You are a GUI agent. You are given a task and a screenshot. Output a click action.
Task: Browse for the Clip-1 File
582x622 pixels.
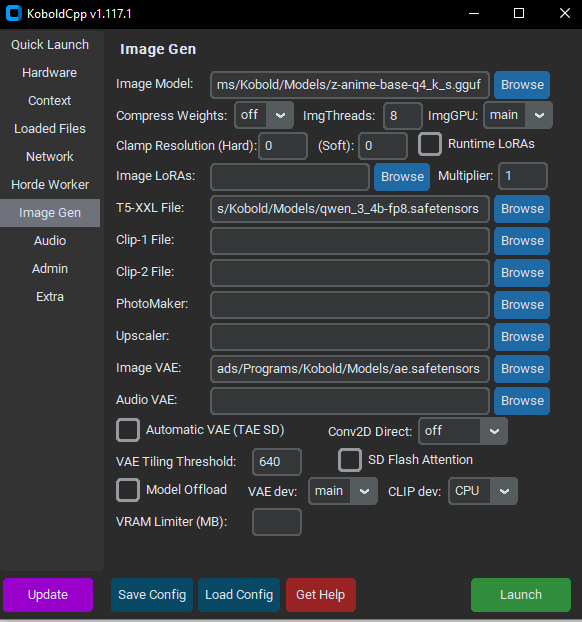(522, 241)
